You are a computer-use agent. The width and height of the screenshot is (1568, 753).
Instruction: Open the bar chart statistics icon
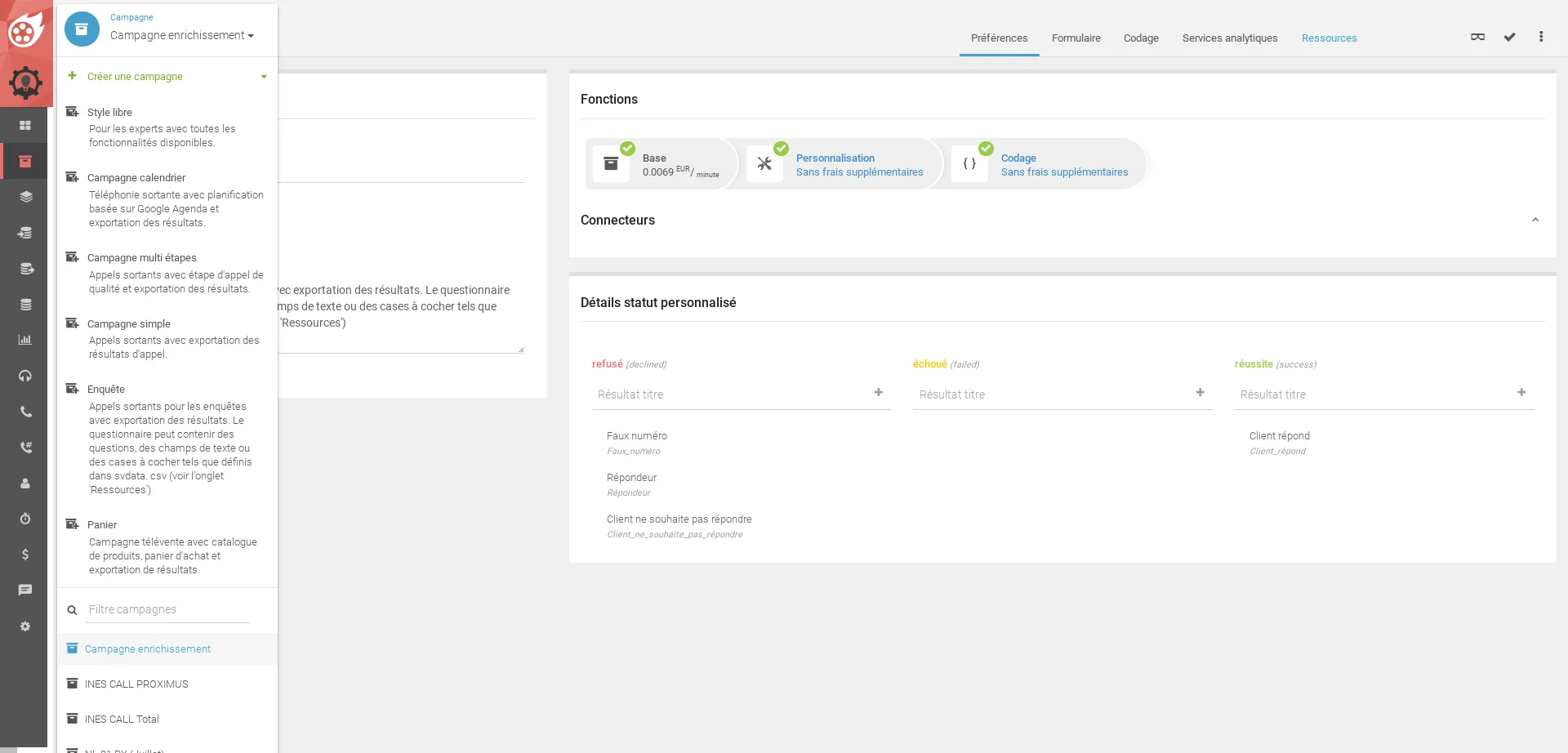point(25,340)
